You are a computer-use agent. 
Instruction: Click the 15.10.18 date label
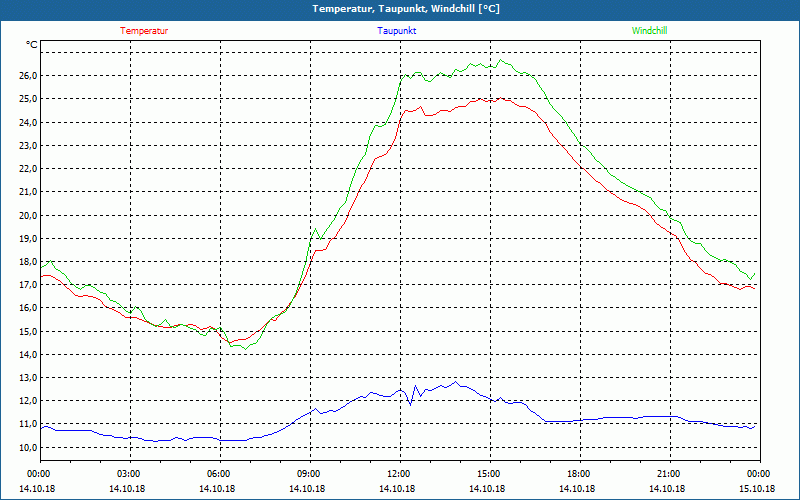[757, 489]
